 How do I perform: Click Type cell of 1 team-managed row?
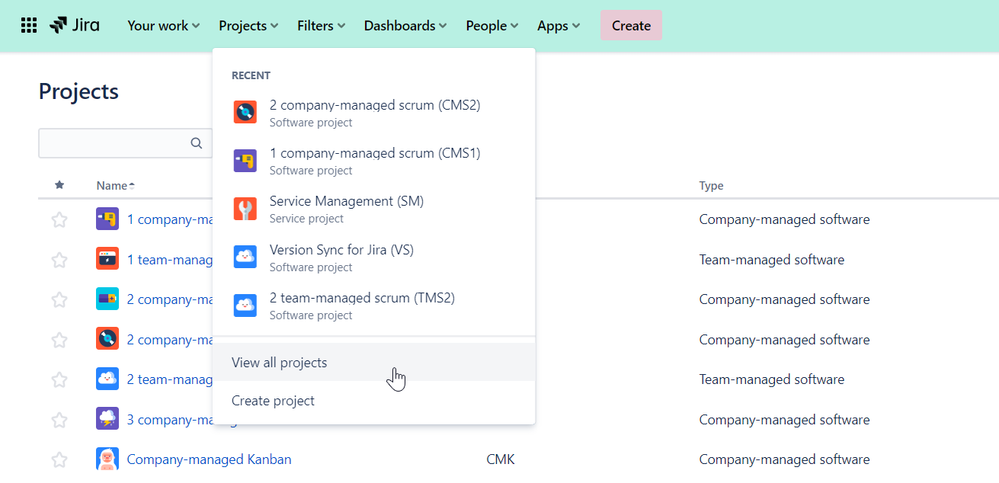click(x=772, y=259)
